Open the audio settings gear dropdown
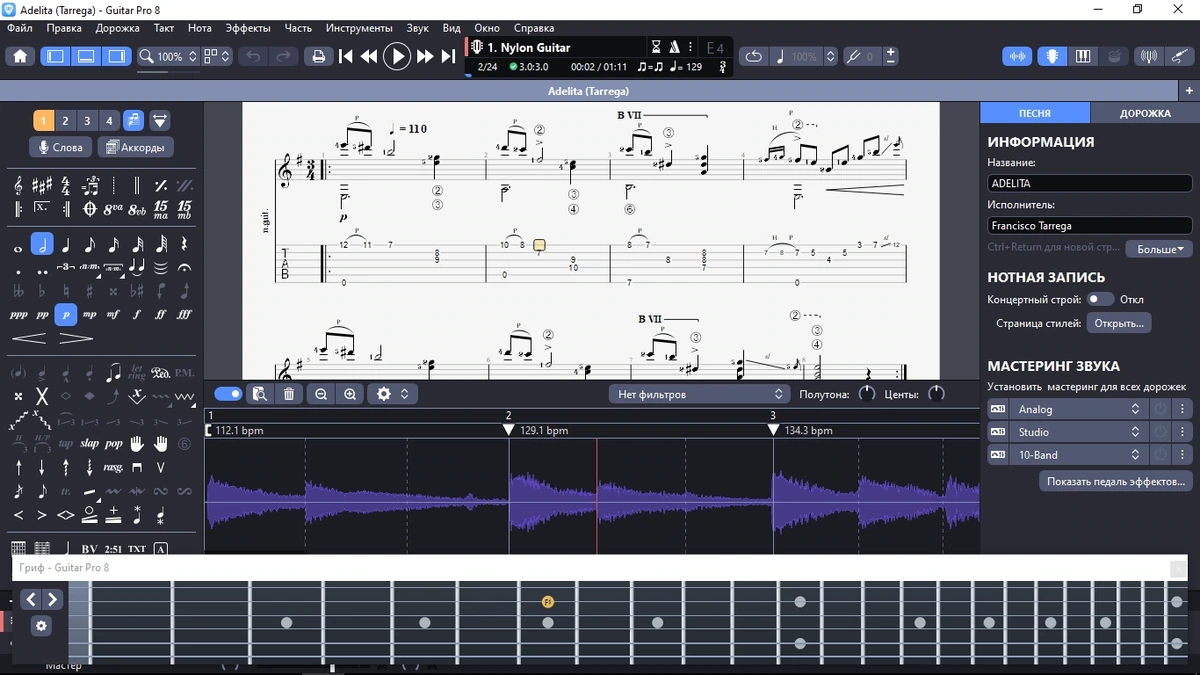 [391, 394]
